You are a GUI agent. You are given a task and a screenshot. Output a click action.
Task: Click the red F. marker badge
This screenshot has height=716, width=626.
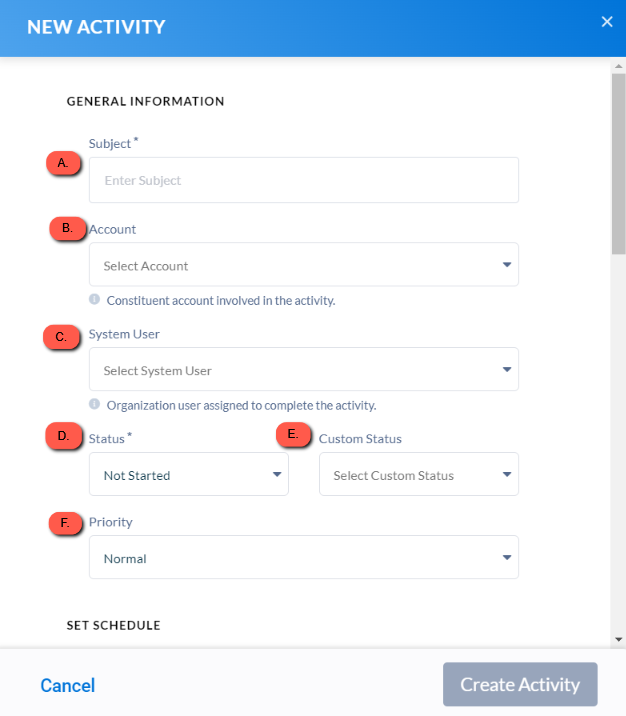tap(66, 523)
